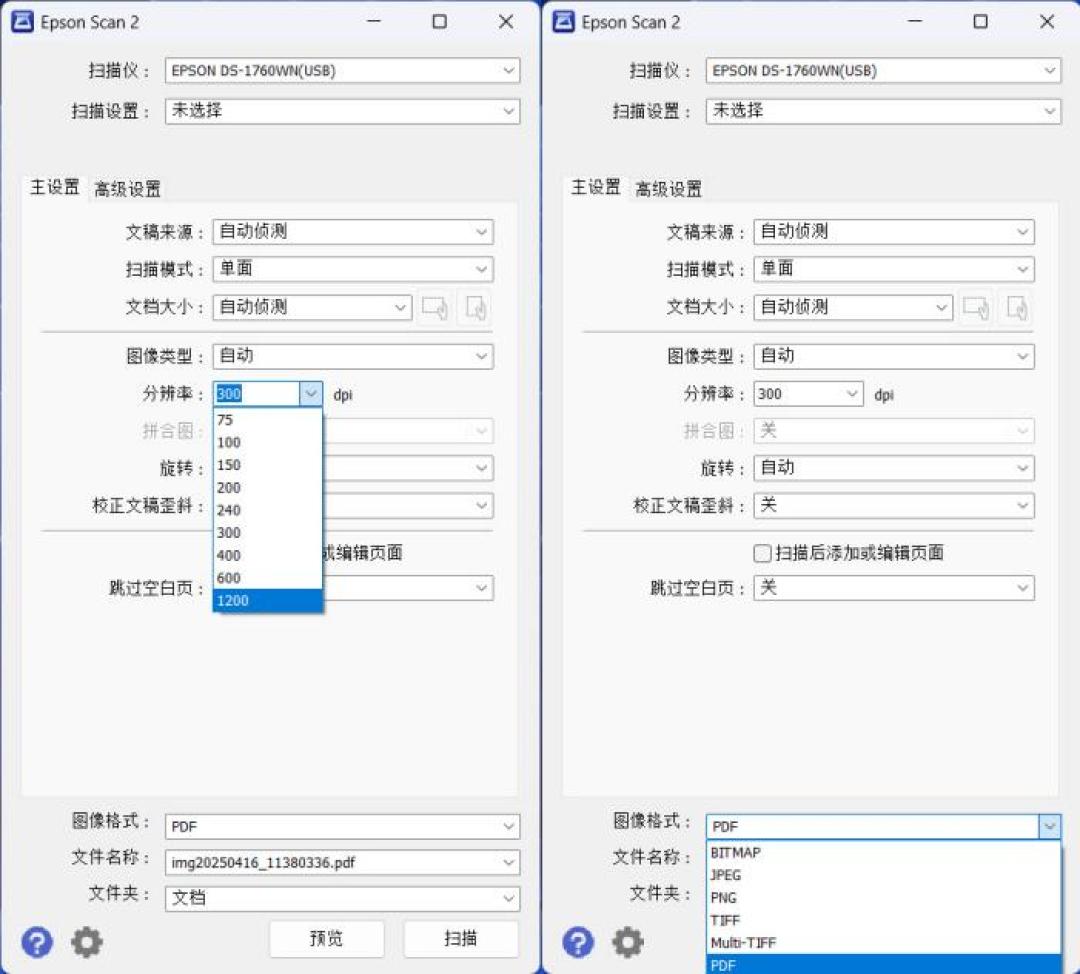Switch to 高级设置 tab in right window

[669, 189]
